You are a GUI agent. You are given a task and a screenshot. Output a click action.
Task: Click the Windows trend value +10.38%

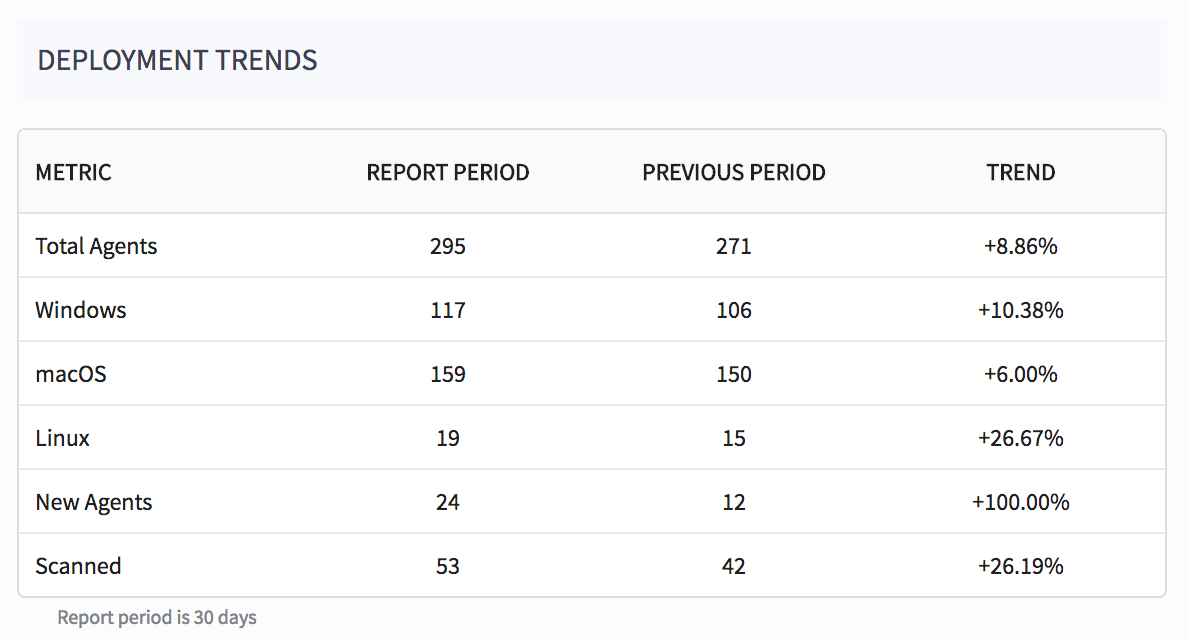[x=1020, y=310]
